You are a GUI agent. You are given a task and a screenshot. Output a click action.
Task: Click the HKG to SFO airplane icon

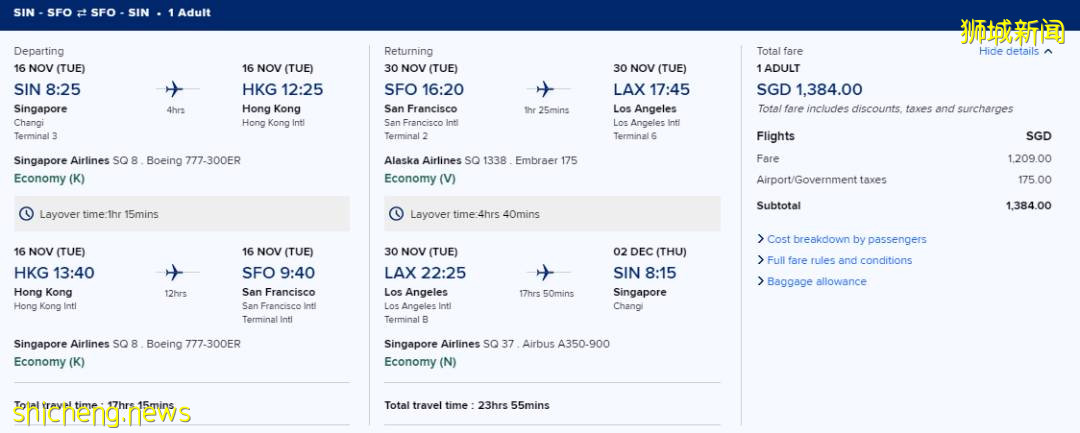178,272
